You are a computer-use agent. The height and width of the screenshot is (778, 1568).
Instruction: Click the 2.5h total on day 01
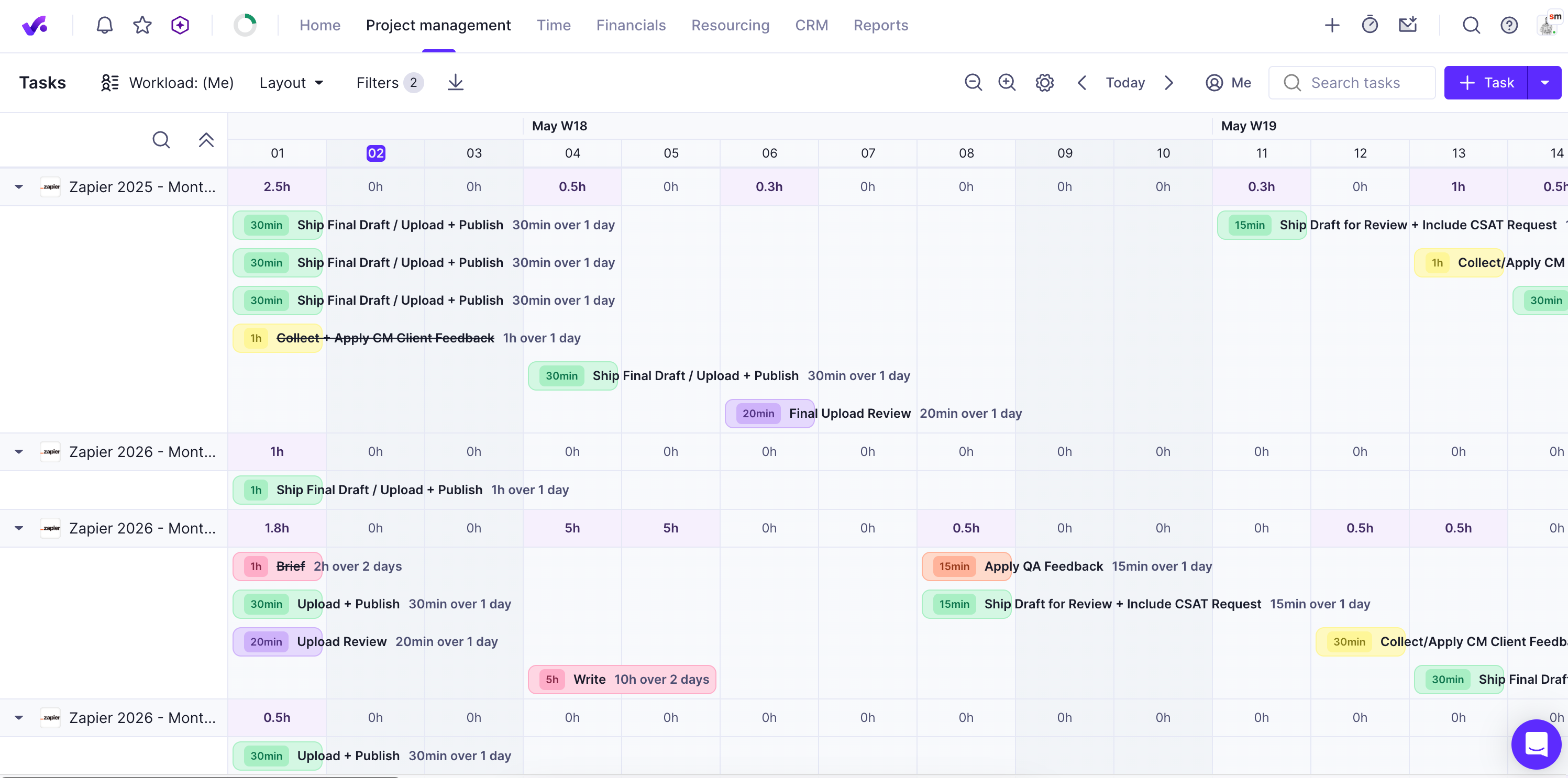point(277,187)
